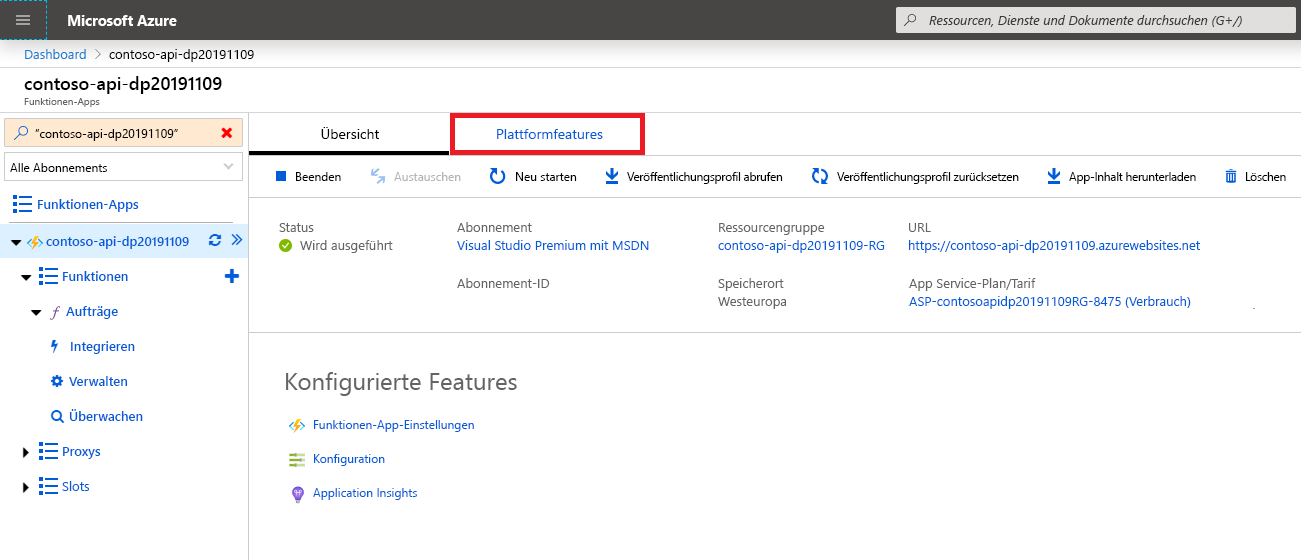Click the lightning function app icon in tree
Image resolution: width=1301 pixels, height=560 pixels.
click(34, 242)
